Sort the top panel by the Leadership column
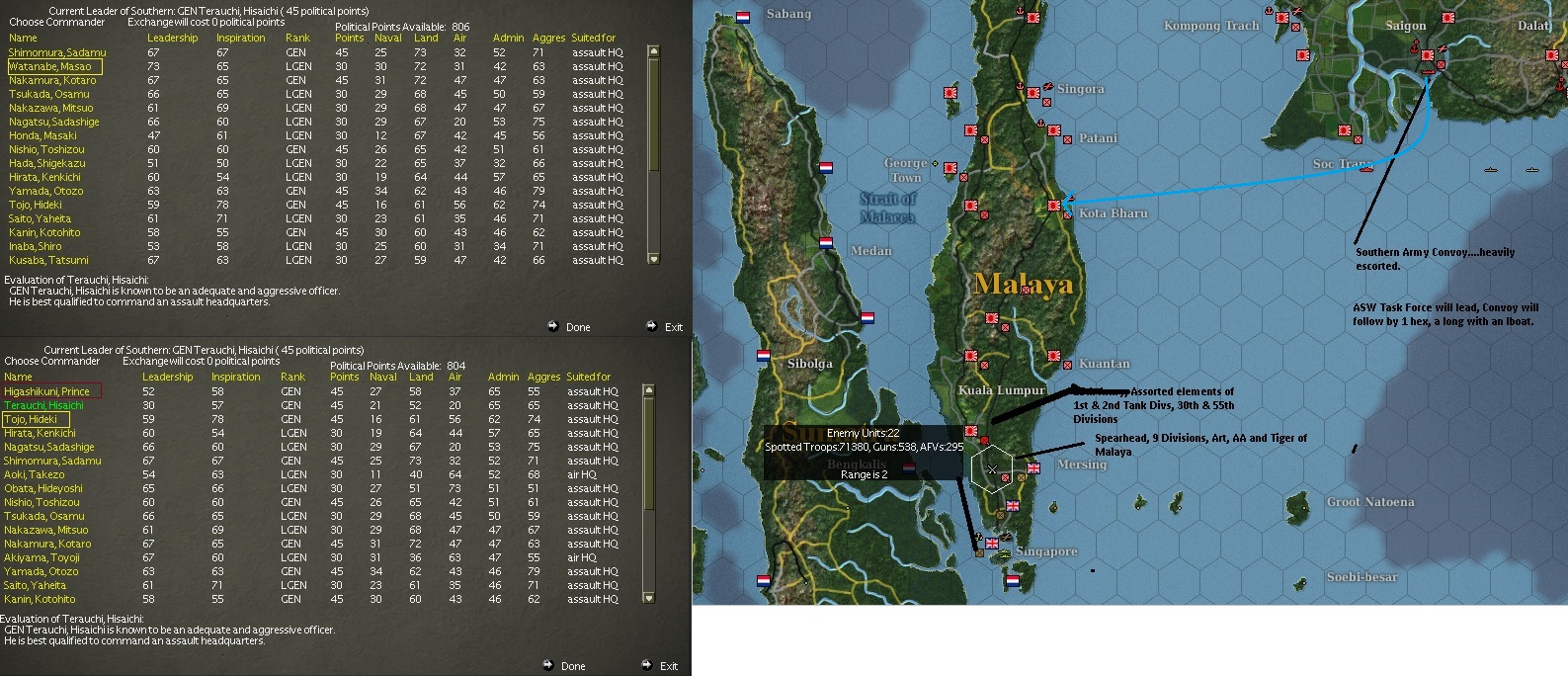This screenshot has height=676, width=1568. 173,39
